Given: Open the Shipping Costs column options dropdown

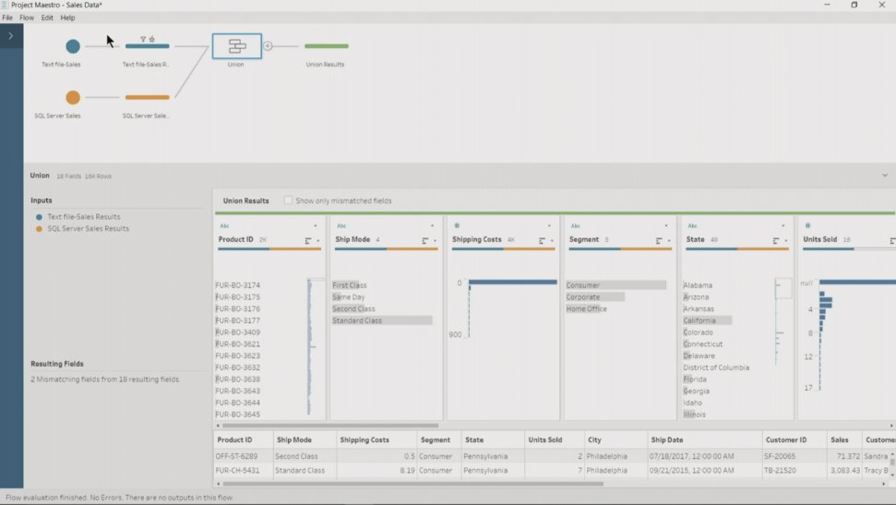Looking at the screenshot, I should pyautogui.click(x=549, y=226).
